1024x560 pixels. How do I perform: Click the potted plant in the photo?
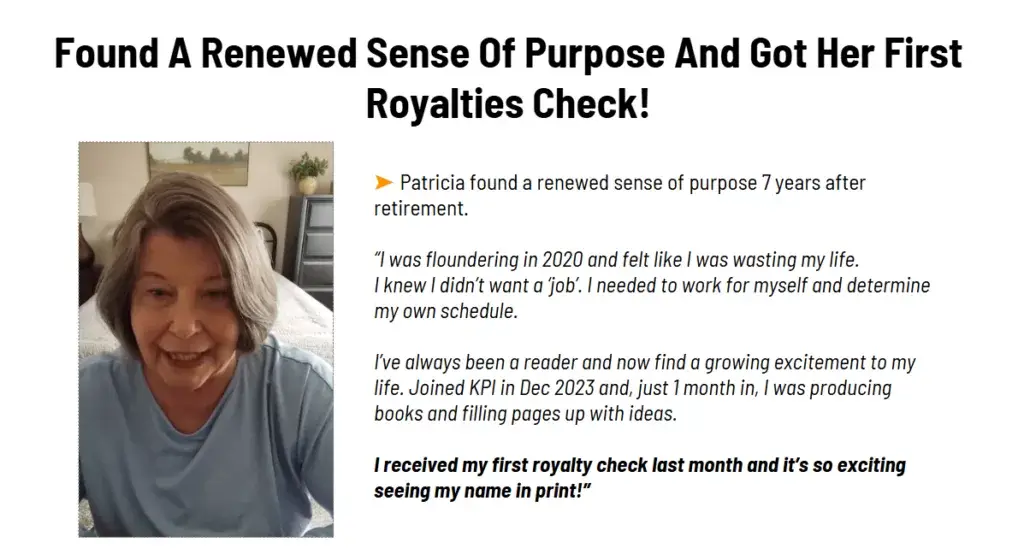pos(307,171)
